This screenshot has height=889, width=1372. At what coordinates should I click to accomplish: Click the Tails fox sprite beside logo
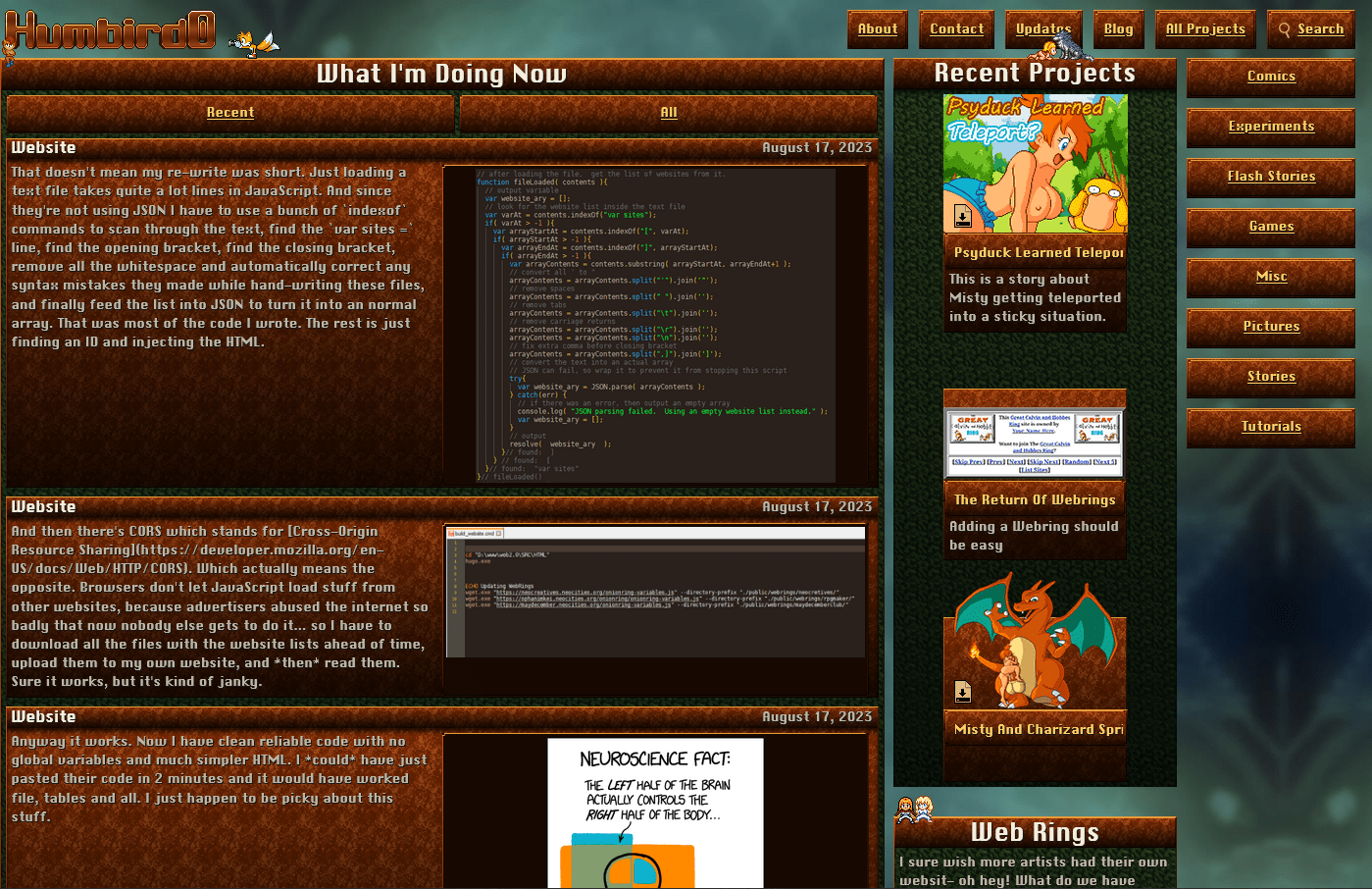click(252, 43)
